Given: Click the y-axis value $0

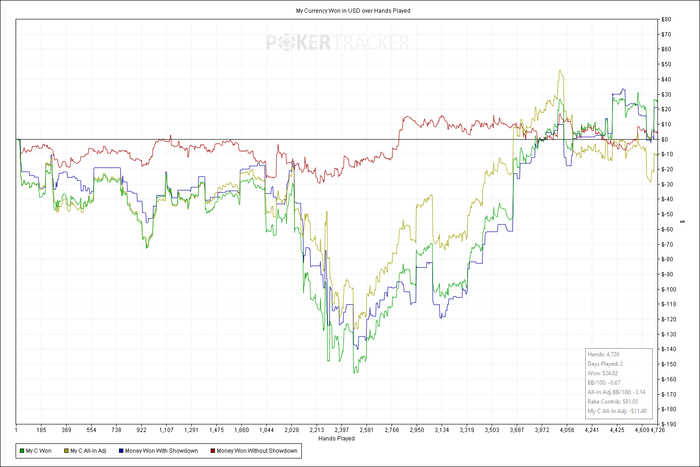Looking at the screenshot, I should point(665,139).
